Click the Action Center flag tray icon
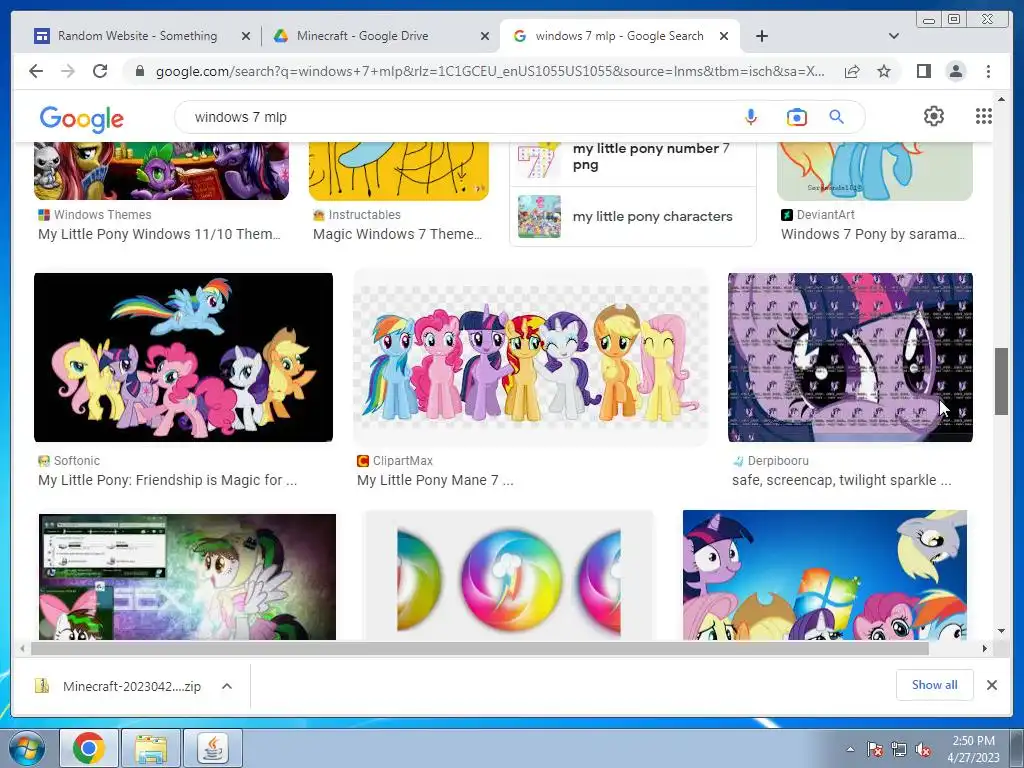The image size is (1024, 768). (875, 750)
